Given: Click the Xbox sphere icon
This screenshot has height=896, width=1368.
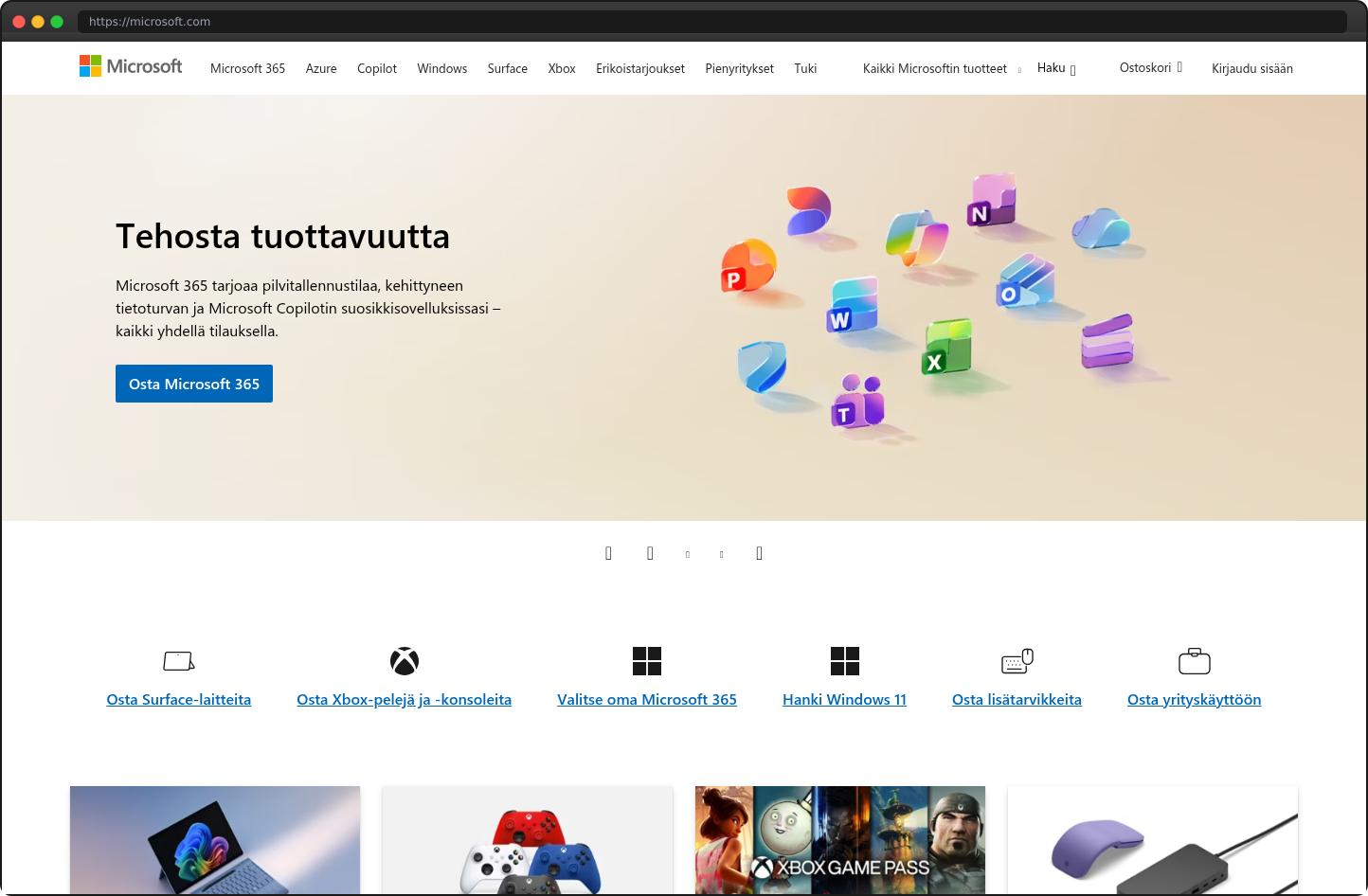Looking at the screenshot, I should coord(405,660).
